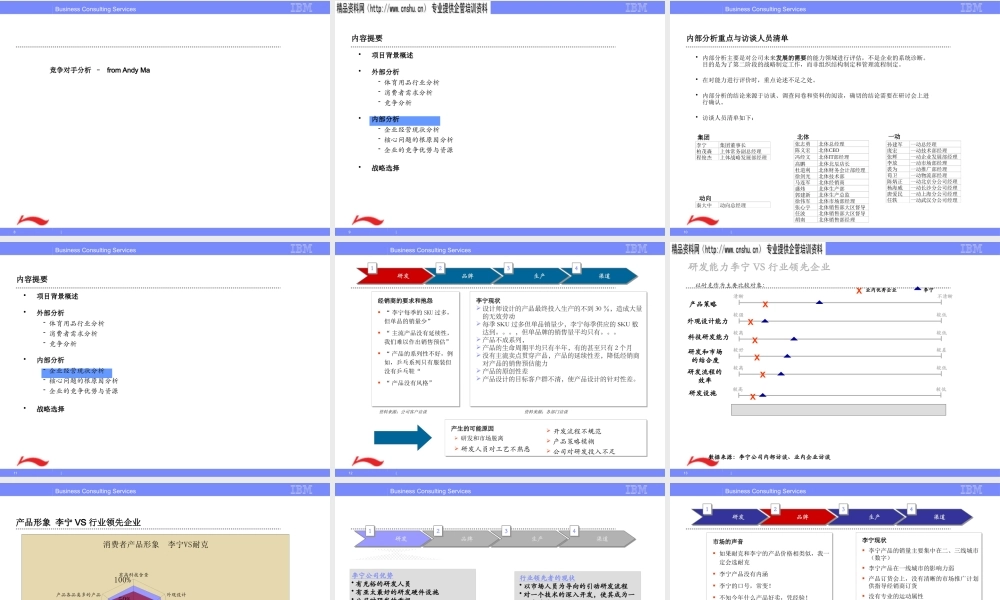Click 消费者产品形象 李宁VS耐克 chart title
Image resolution: width=1000 pixels, height=600 pixels.
click(156, 545)
